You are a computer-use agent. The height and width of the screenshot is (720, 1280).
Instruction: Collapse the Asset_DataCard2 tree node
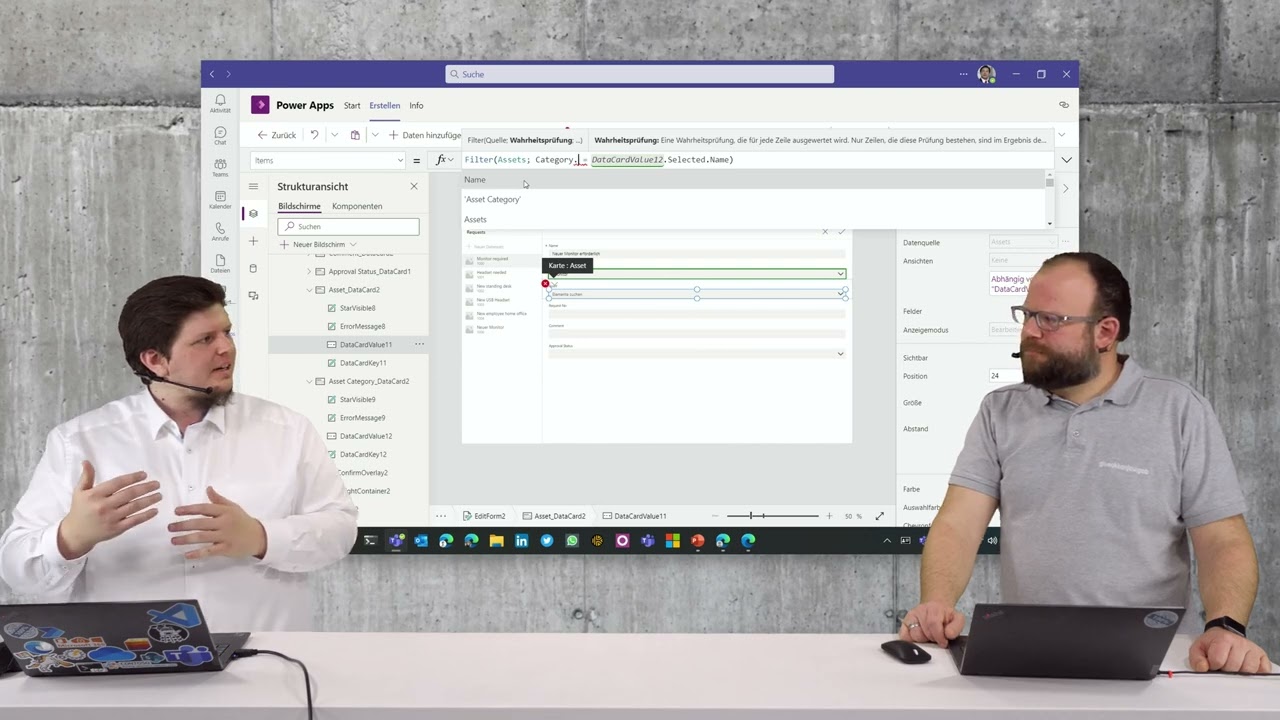309,290
